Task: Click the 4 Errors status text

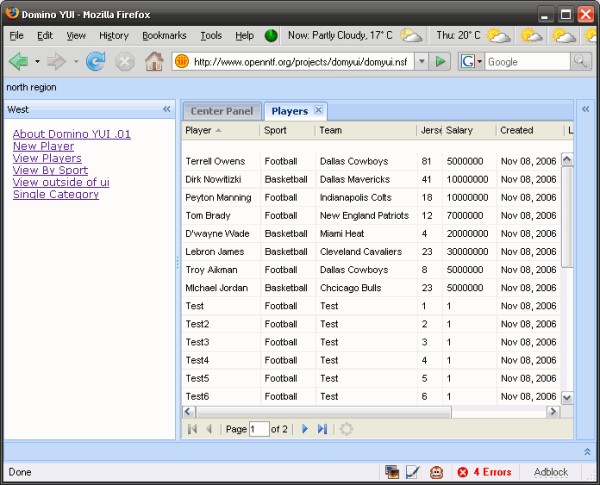Action: click(x=492, y=472)
